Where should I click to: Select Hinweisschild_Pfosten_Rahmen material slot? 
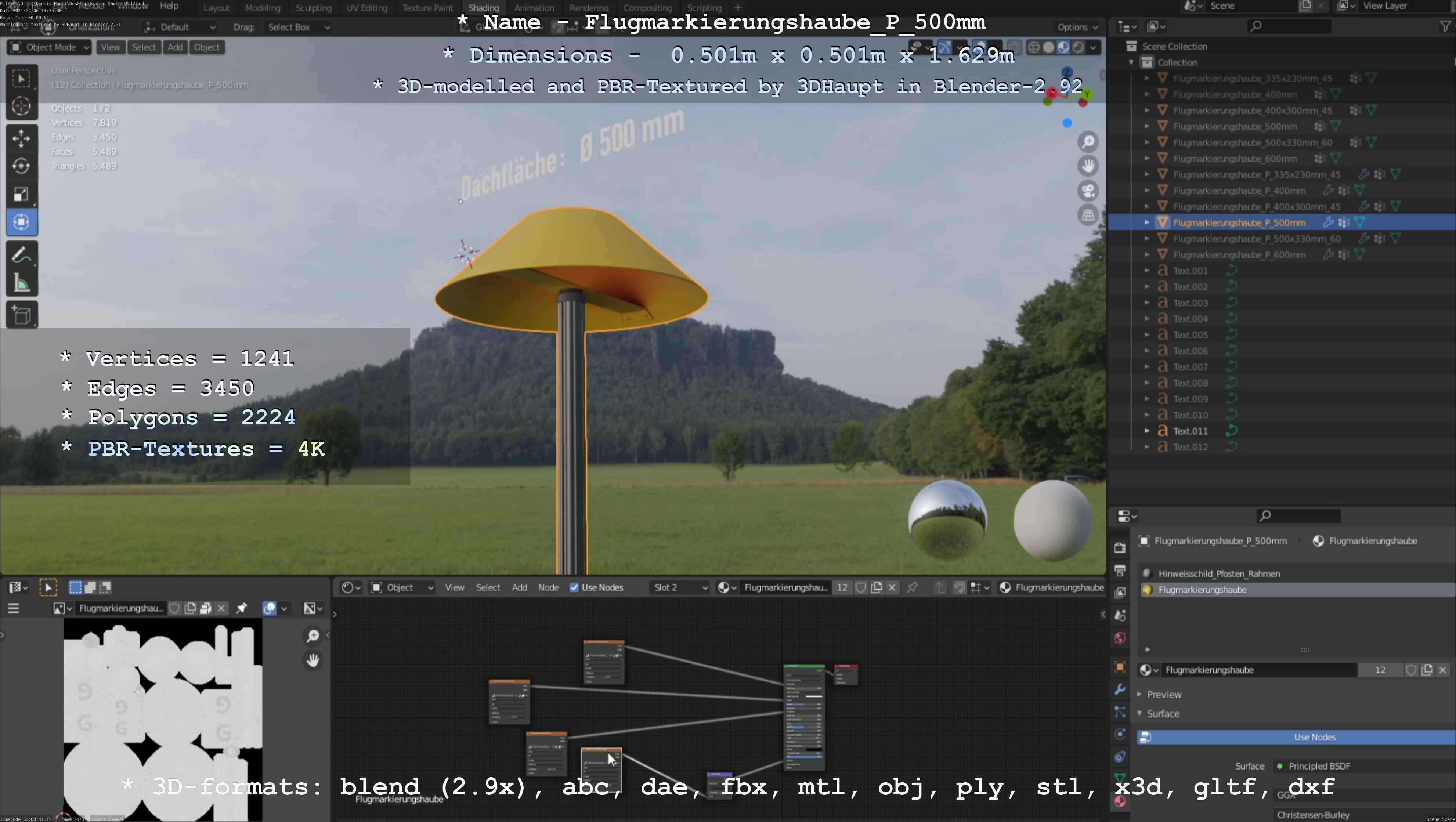point(1297,573)
